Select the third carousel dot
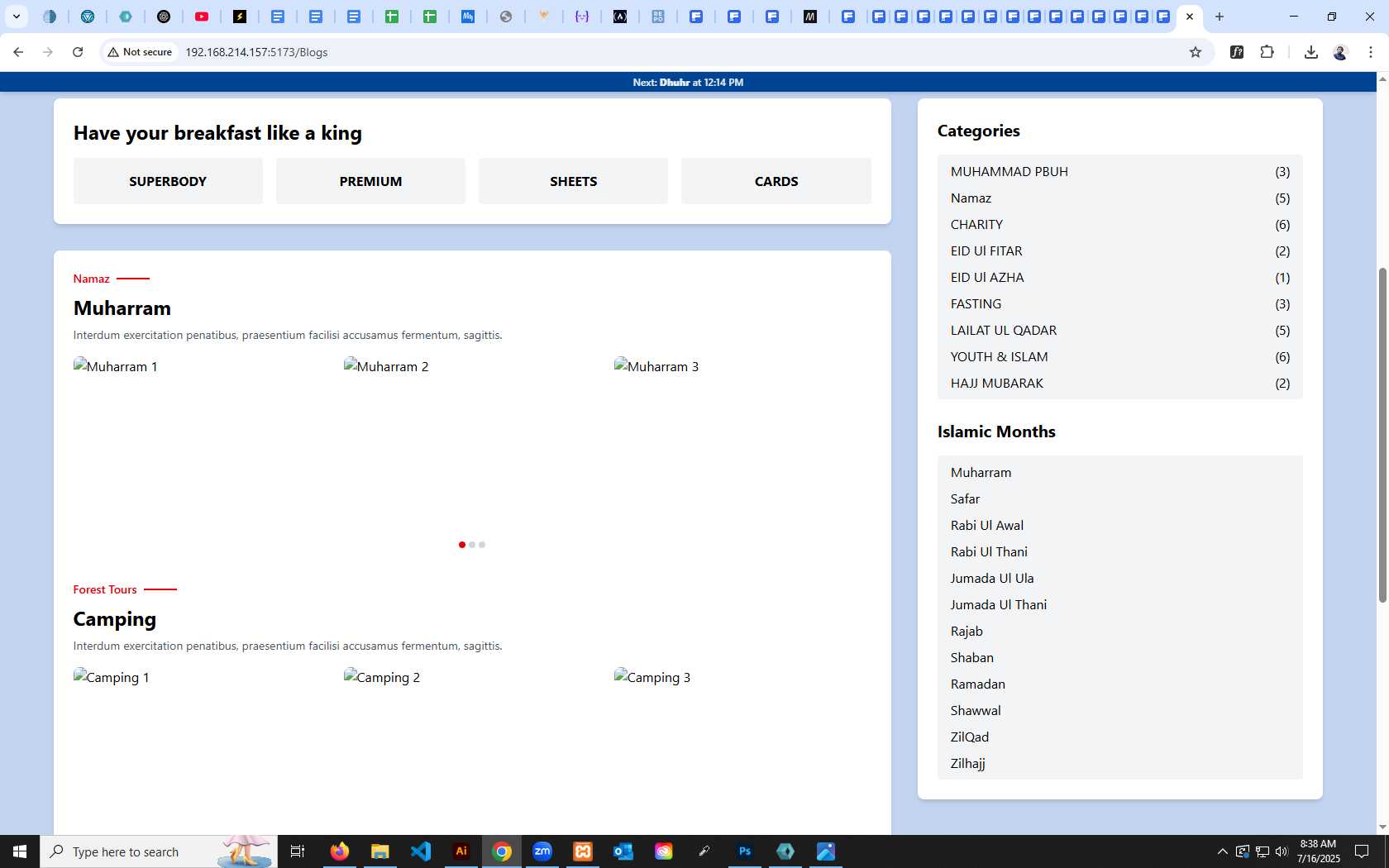 482,545
